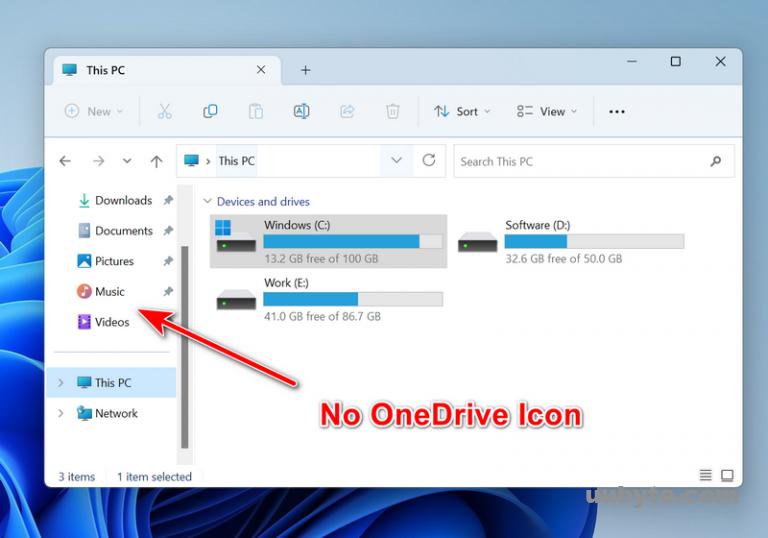This screenshot has width=768, height=538.
Task: Click the Share icon in toolbar
Action: point(347,111)
